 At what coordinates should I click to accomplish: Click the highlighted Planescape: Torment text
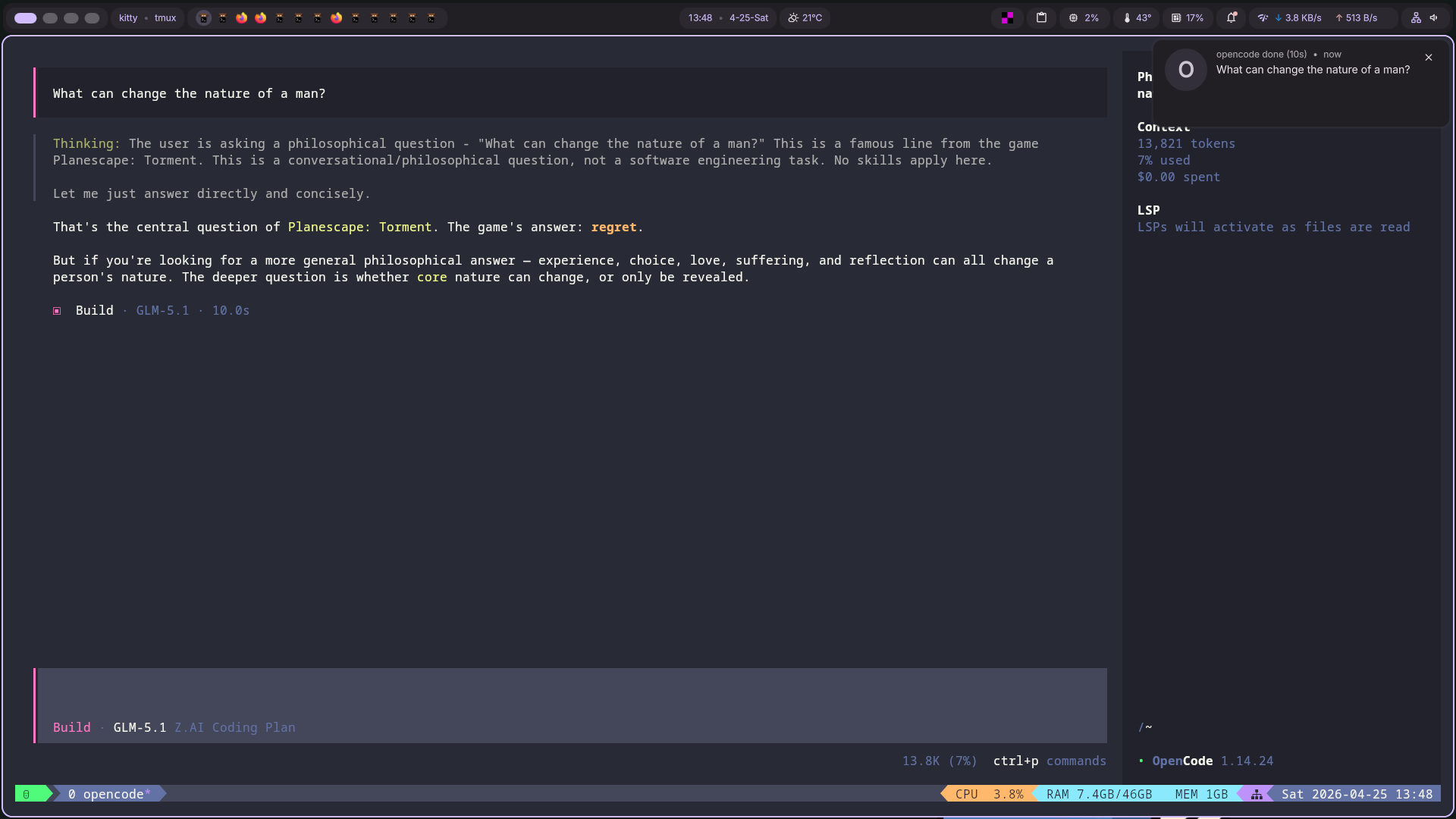(359, 227)
